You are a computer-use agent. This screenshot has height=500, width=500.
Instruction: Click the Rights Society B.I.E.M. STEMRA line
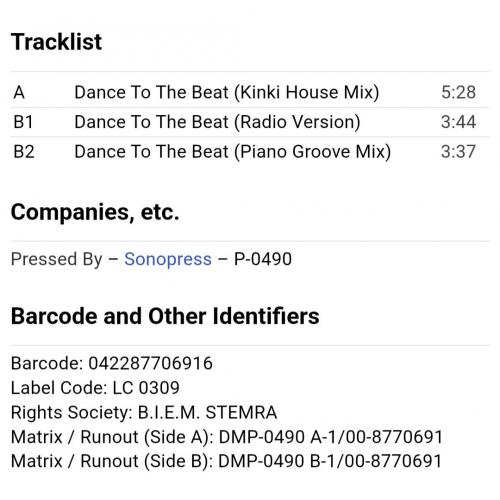144,412
